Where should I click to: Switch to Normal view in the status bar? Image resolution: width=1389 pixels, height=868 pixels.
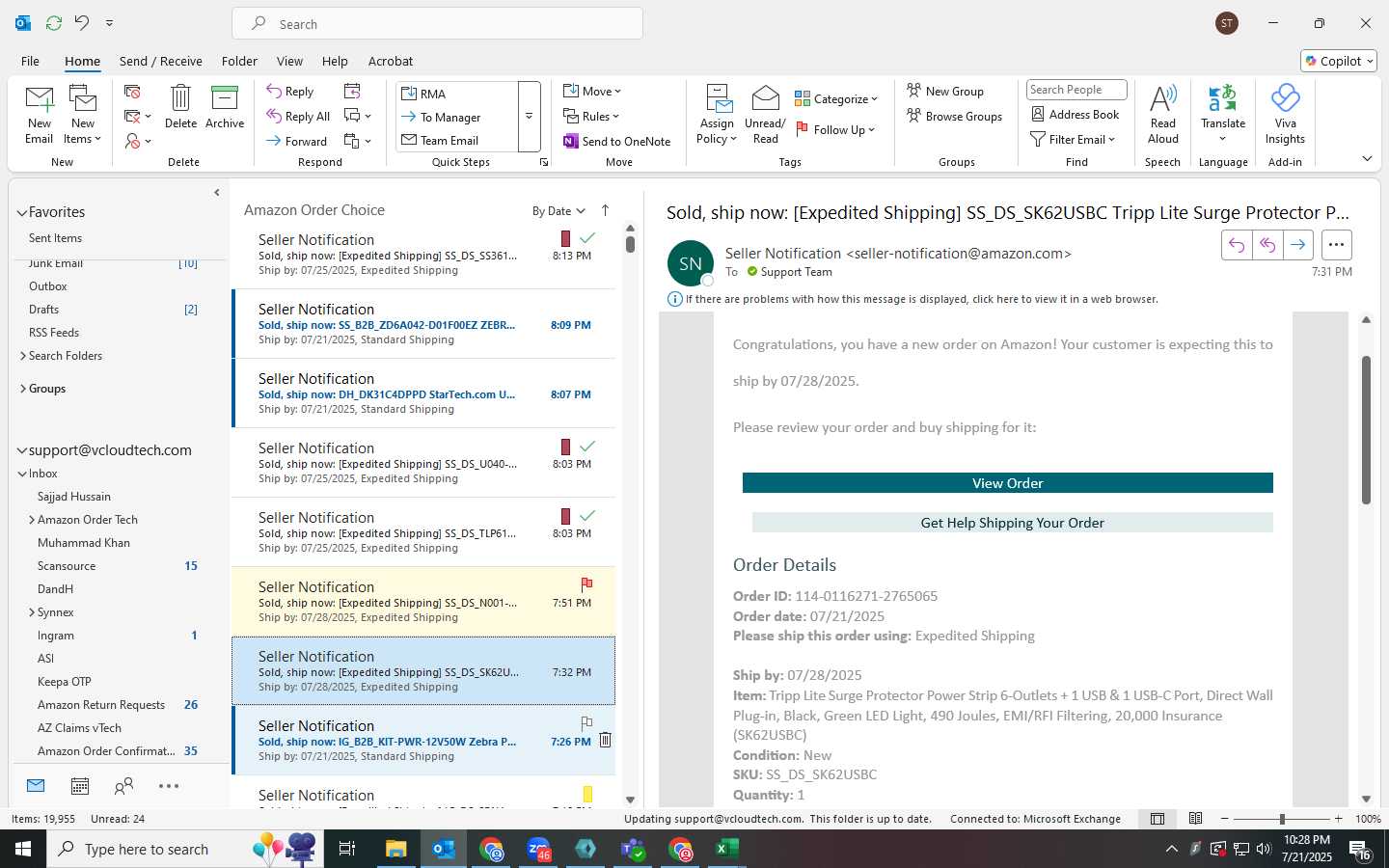coord(1157,819)
